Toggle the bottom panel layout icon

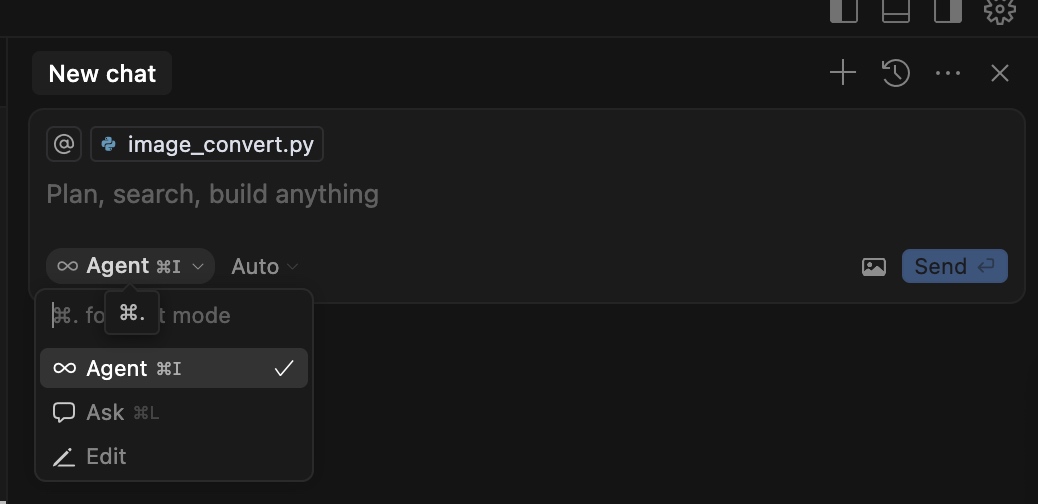click(x=896, y=11)
